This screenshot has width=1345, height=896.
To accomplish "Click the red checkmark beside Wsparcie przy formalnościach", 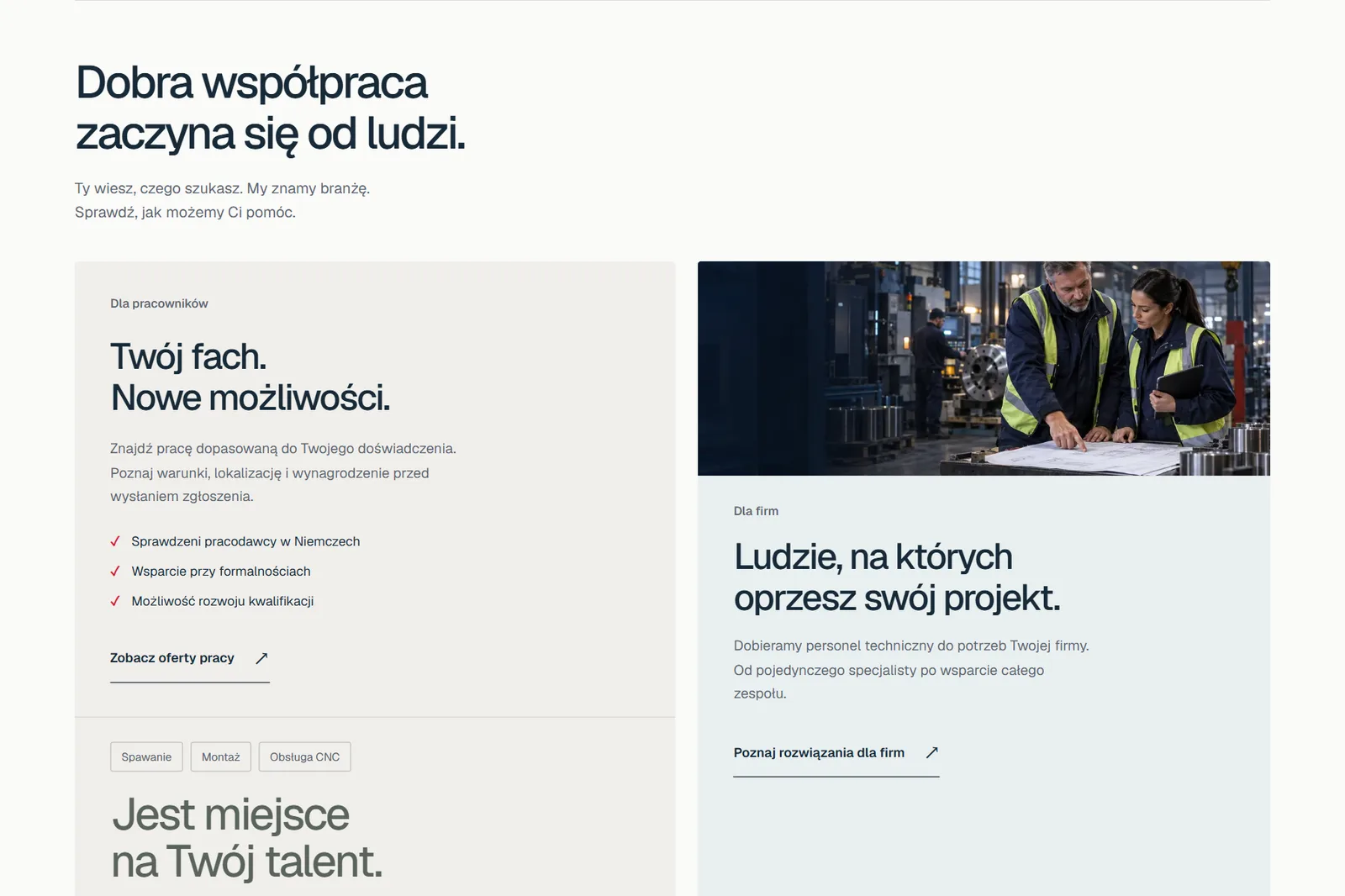I will (115, 572).
